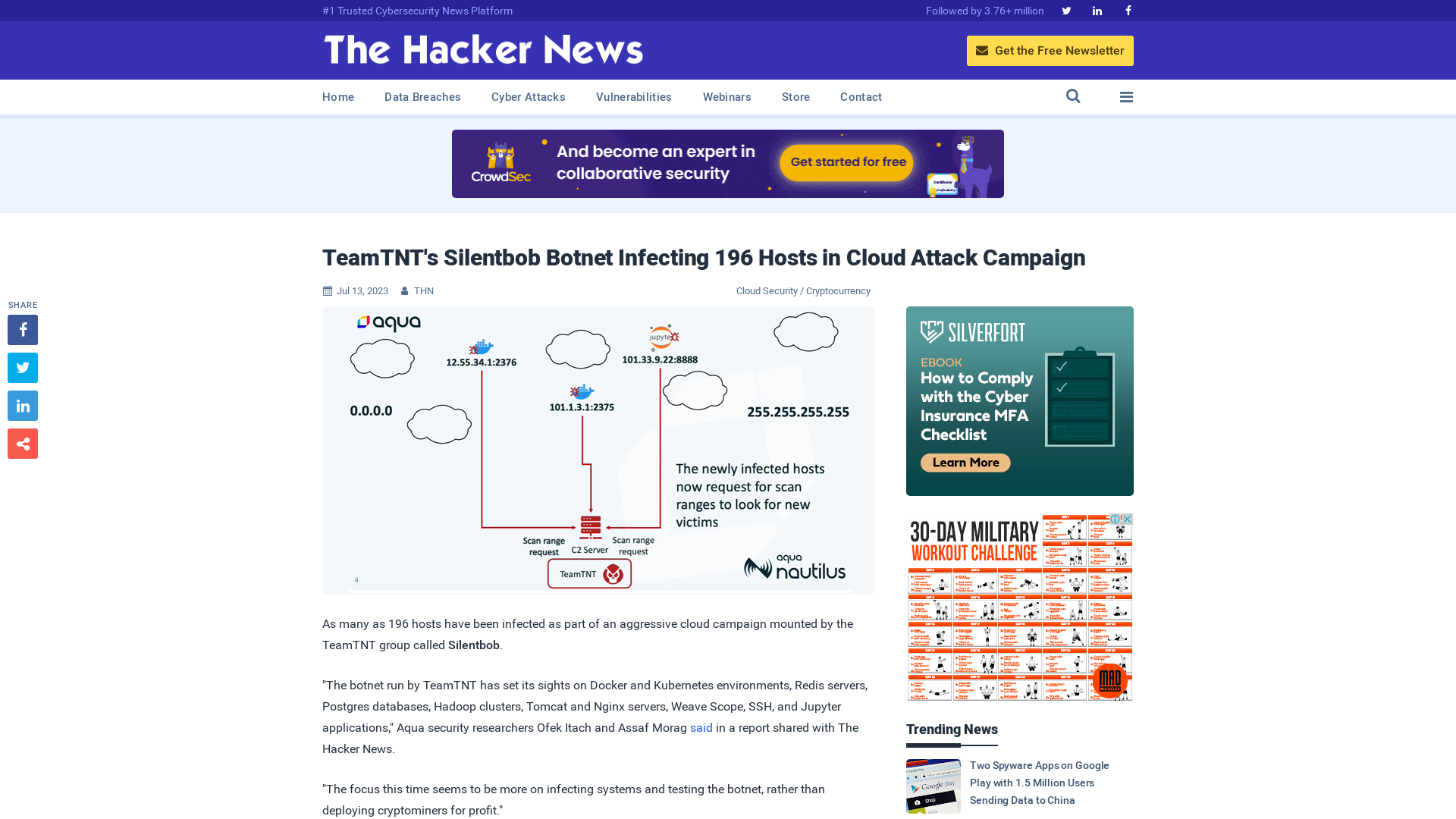
Task: Click the Facebook icon in the top header
Action: coord(1128,10)
